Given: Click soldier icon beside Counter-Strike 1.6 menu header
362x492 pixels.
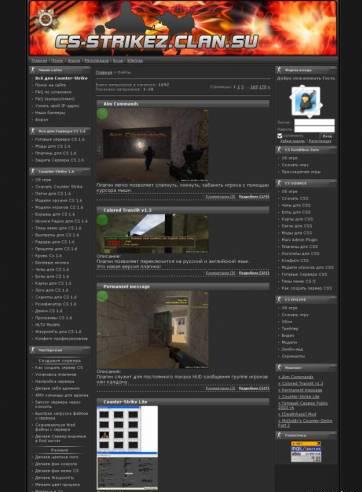Looking at the screenshot, I should pyautogui.click(x=33, y=171).
